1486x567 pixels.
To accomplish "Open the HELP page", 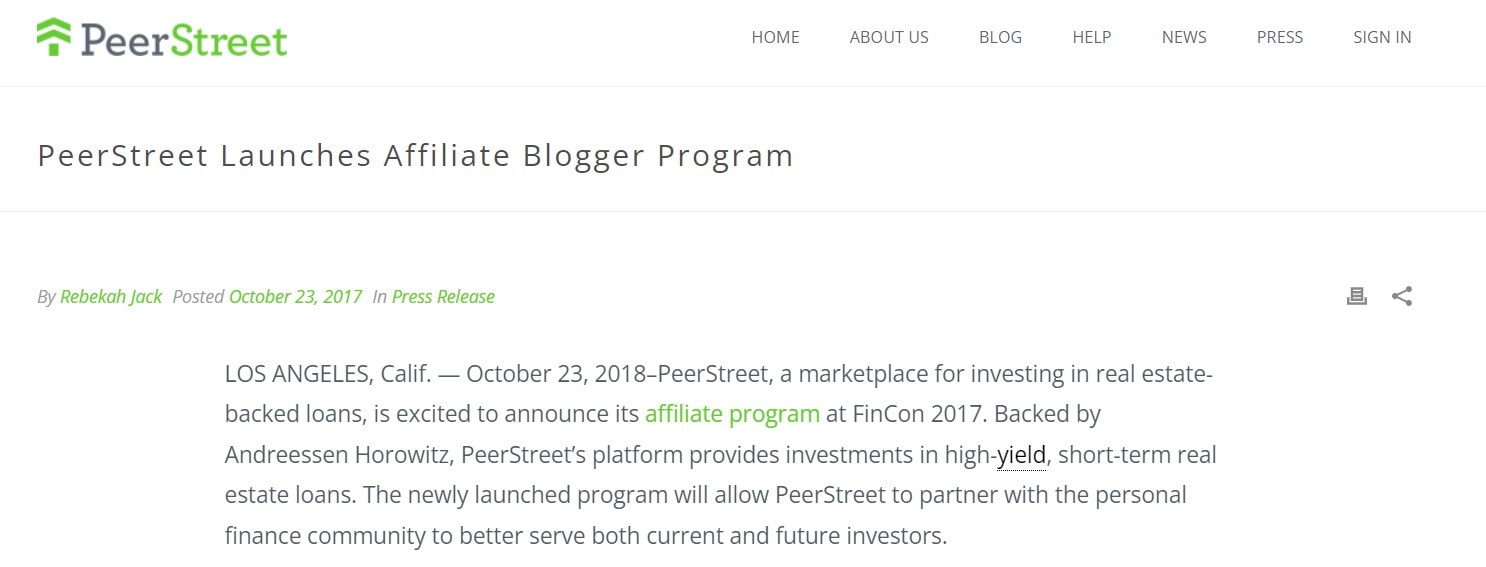I will coord(1091,37).
